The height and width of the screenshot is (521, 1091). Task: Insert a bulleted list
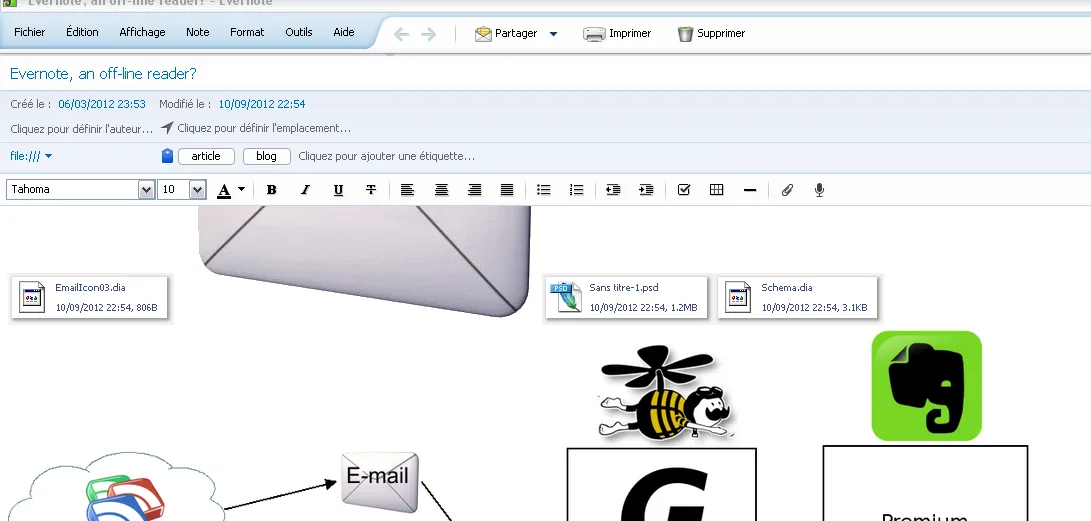pyautogui.click(x=543, y=190)
